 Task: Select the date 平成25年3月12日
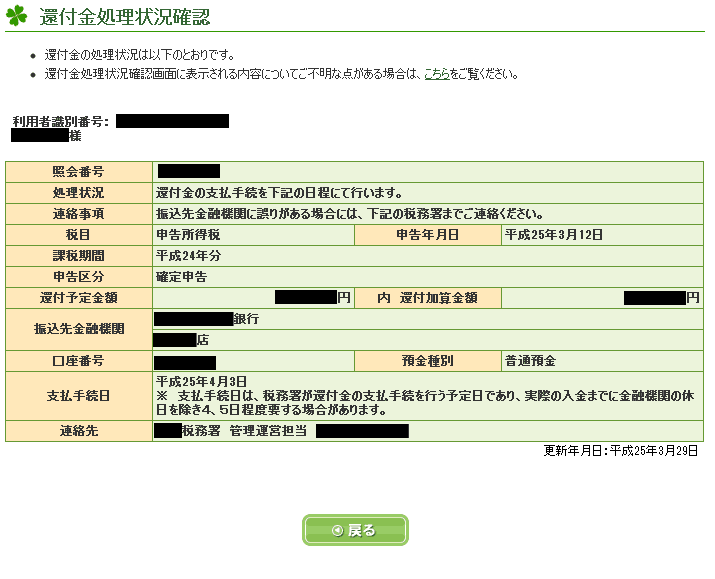coord(554,235)
